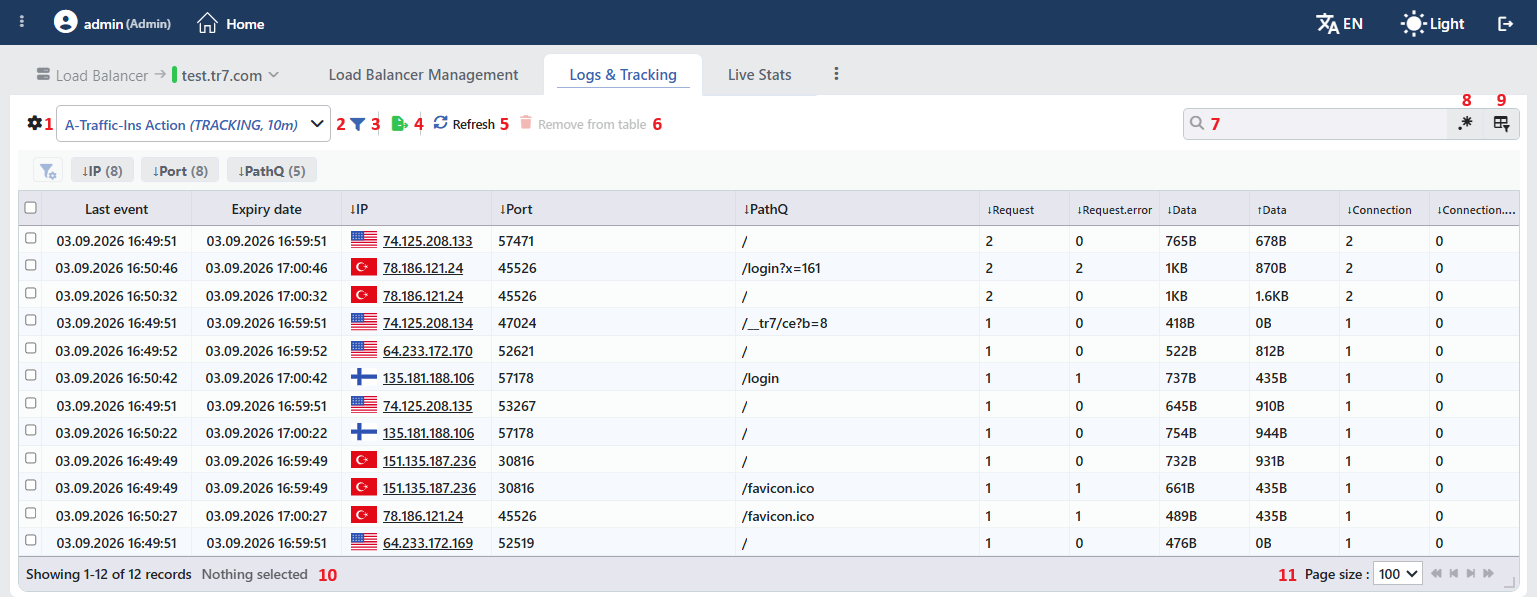Select row with IP 64.233.172.169

[x=30, y=541]
